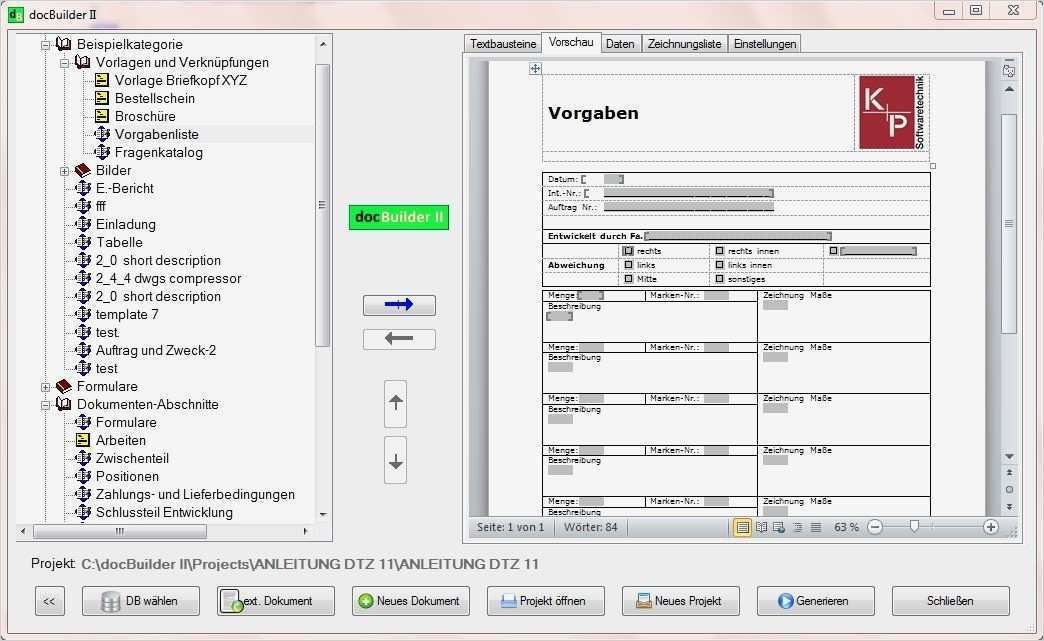Click the Beispielkategorie open book icon

click(64, 44)
